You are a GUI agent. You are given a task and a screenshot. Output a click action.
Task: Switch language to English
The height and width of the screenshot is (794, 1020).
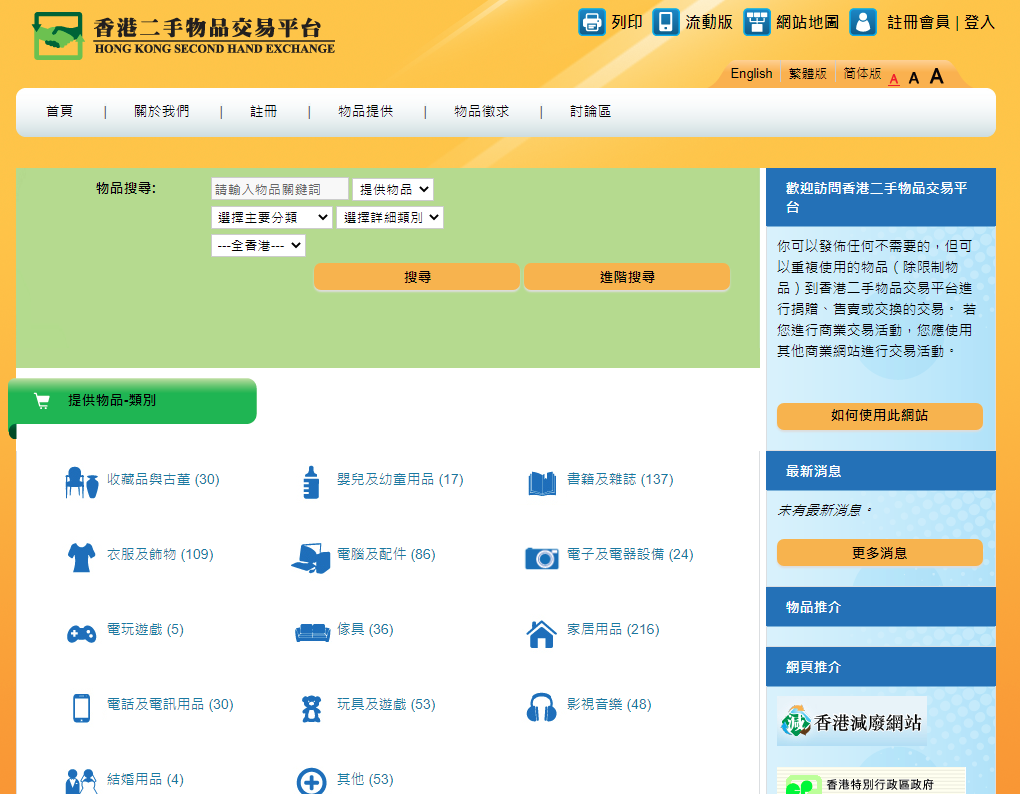point(751,74)
